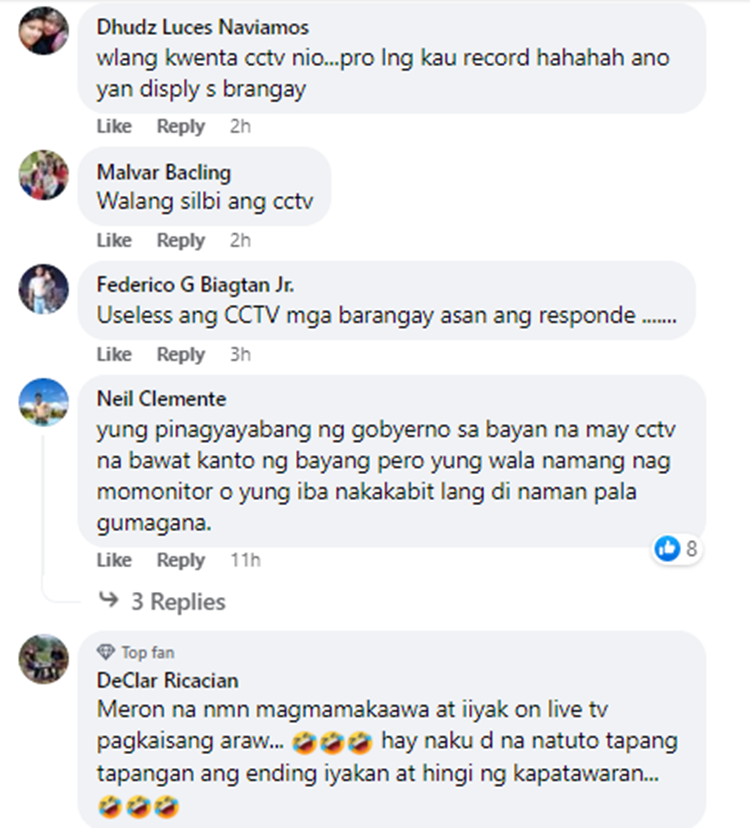Screen dimensions: 750x828
Task: View the thumbs-up reactions on Neil's comment
Action: [x=676, y=549]
